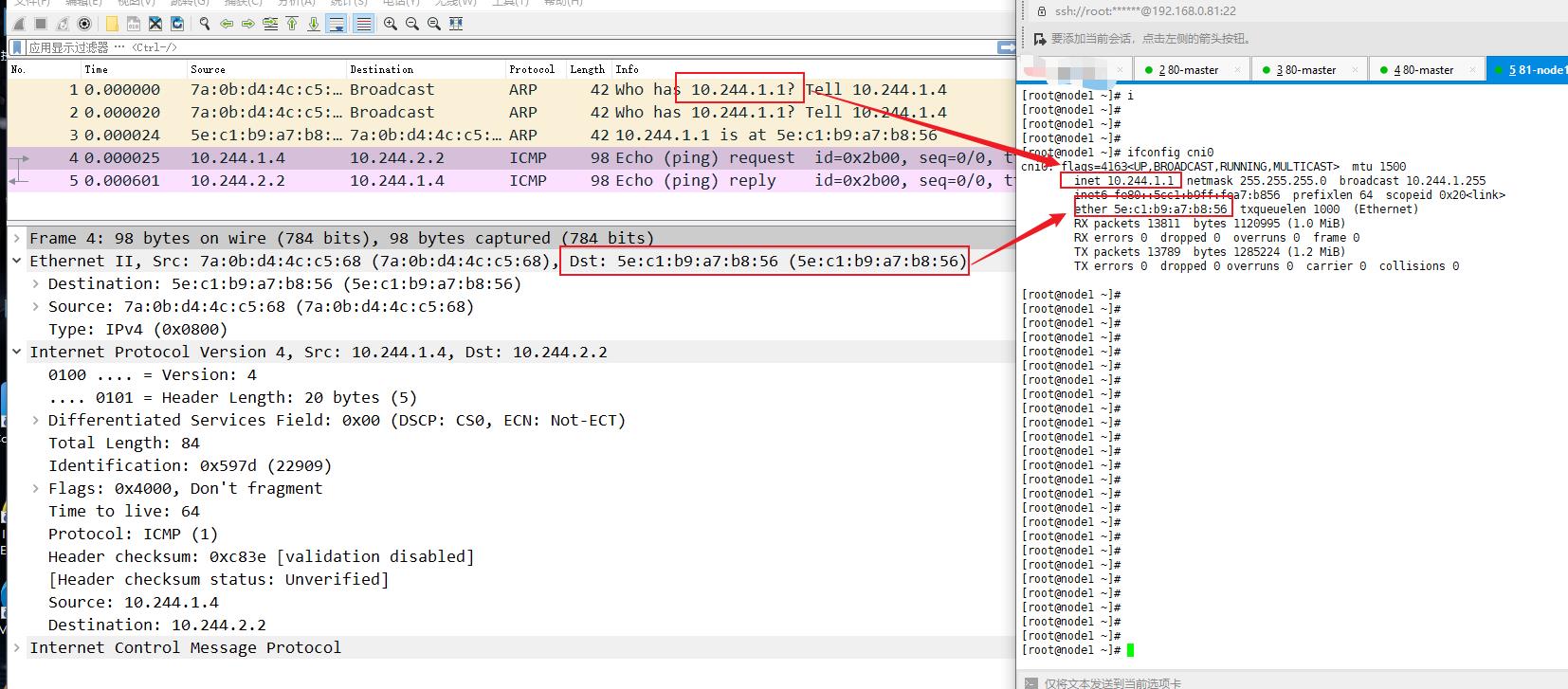
Task: Switch to Xshell tab 5 81-node1
Action: click(x=1527, y=70)
